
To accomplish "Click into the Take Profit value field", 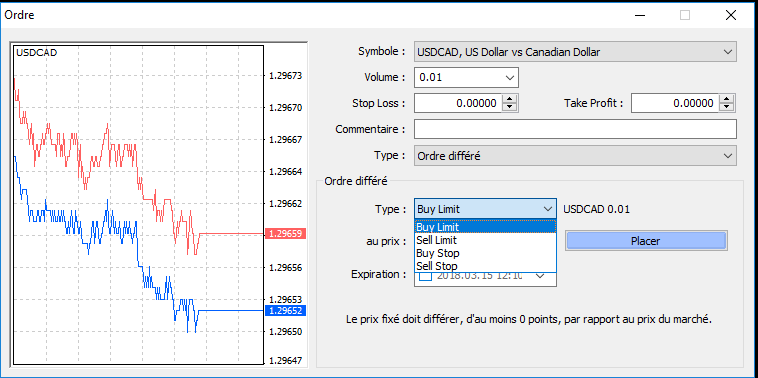I will pos(675,103).
